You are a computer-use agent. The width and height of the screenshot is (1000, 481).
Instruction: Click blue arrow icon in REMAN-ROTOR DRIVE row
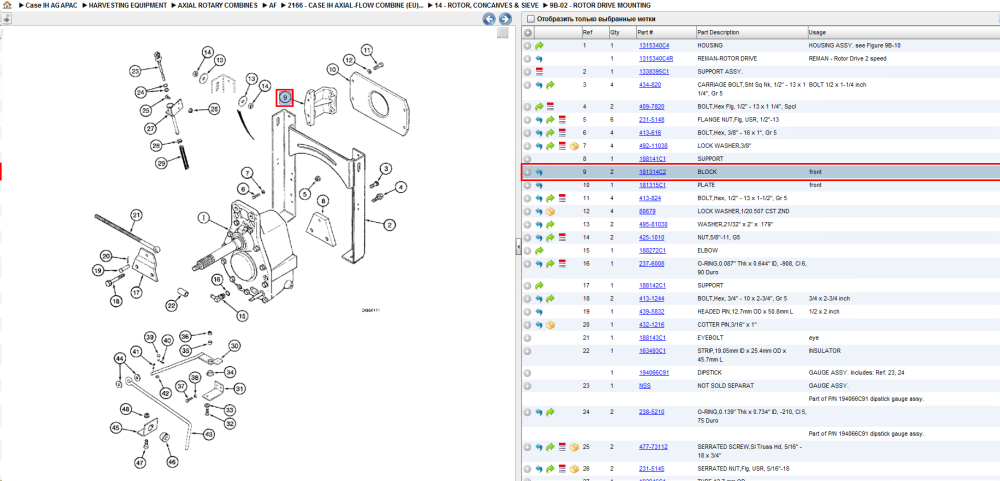pos(539,59)
